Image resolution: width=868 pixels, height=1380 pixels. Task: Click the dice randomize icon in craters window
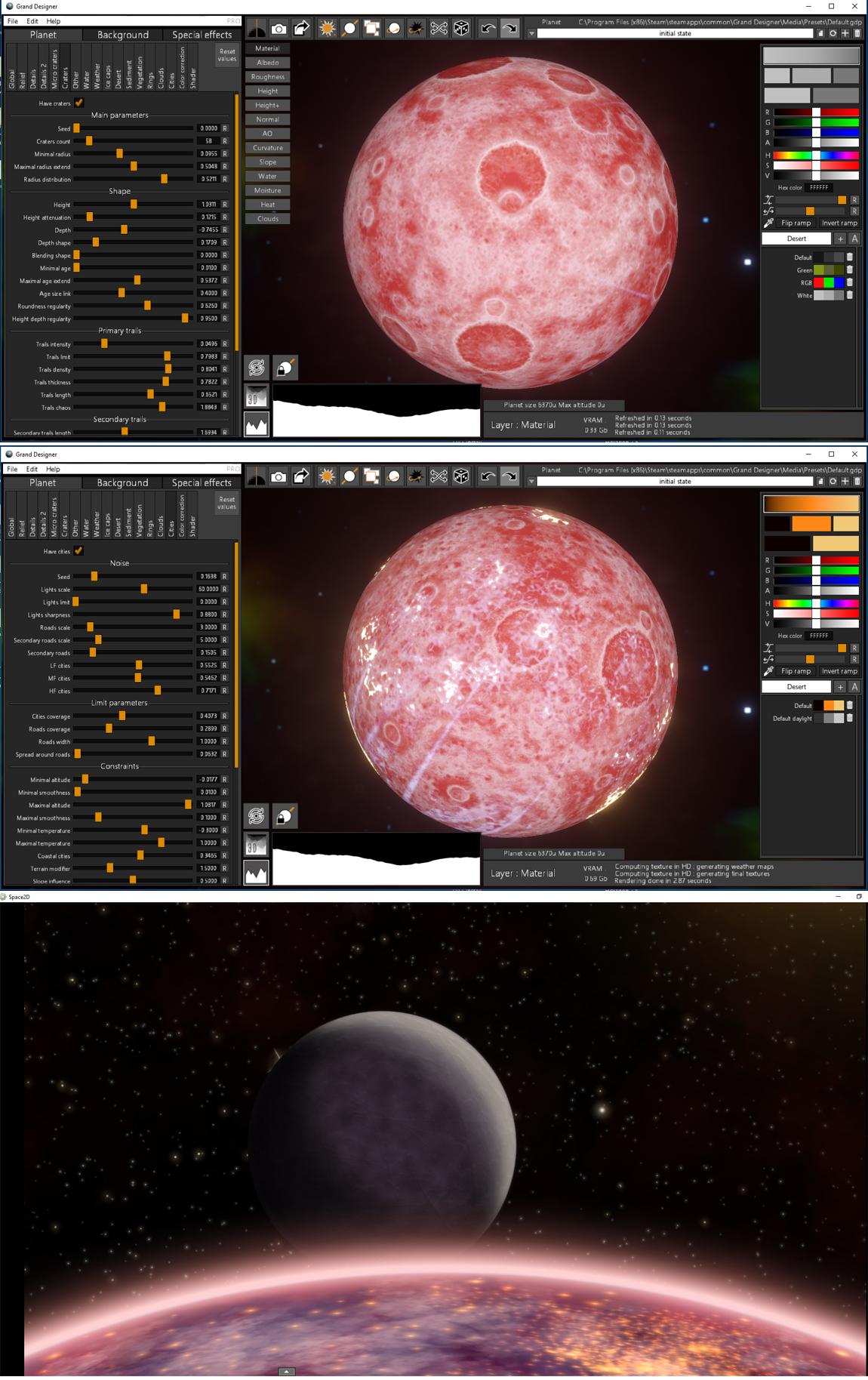click(x=461, y=29)
